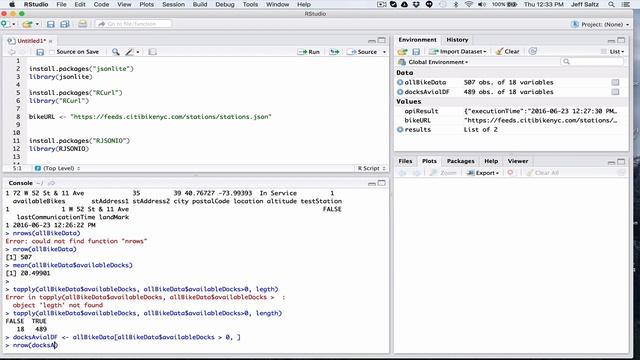Maximize the Plots pane
This screenshot has height=360, width=640.
(x=621, y=162)
